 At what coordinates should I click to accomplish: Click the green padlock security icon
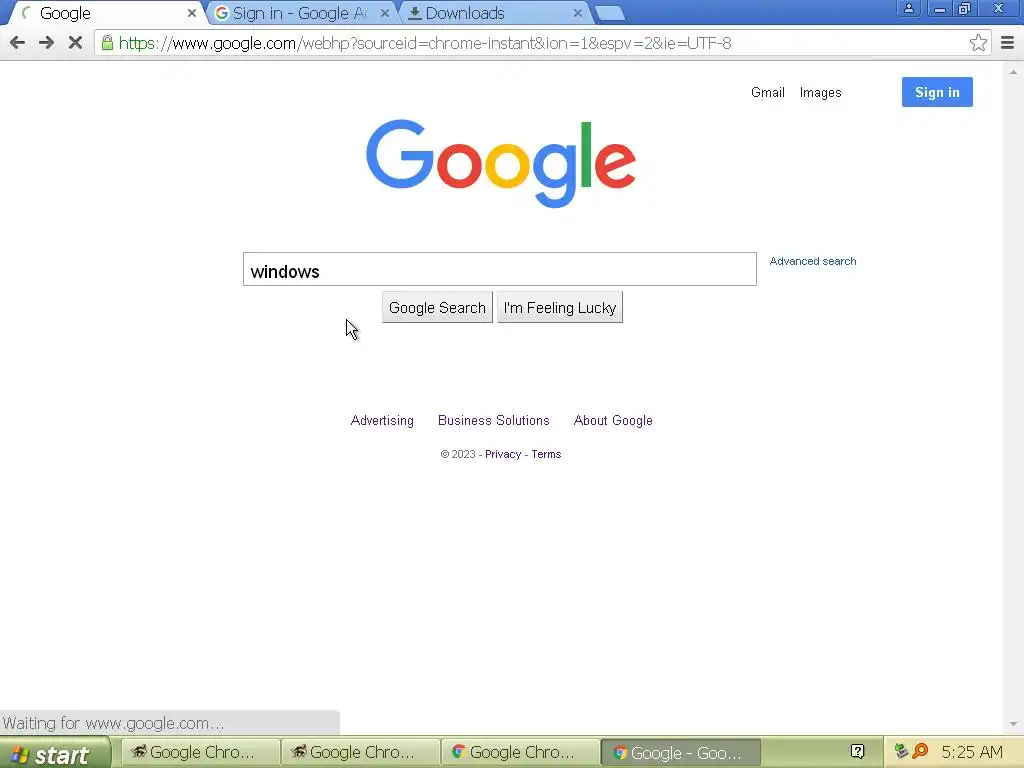pos(107,43)
